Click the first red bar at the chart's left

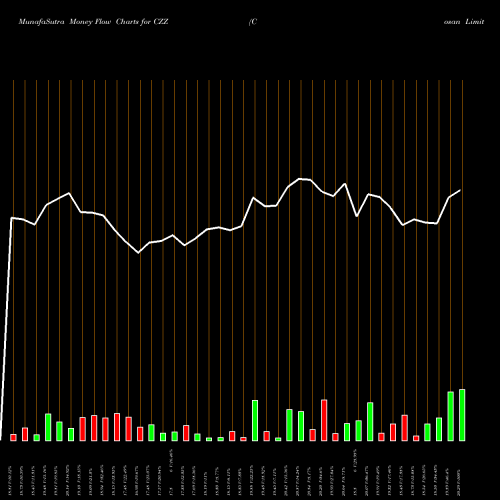(13, 438)
